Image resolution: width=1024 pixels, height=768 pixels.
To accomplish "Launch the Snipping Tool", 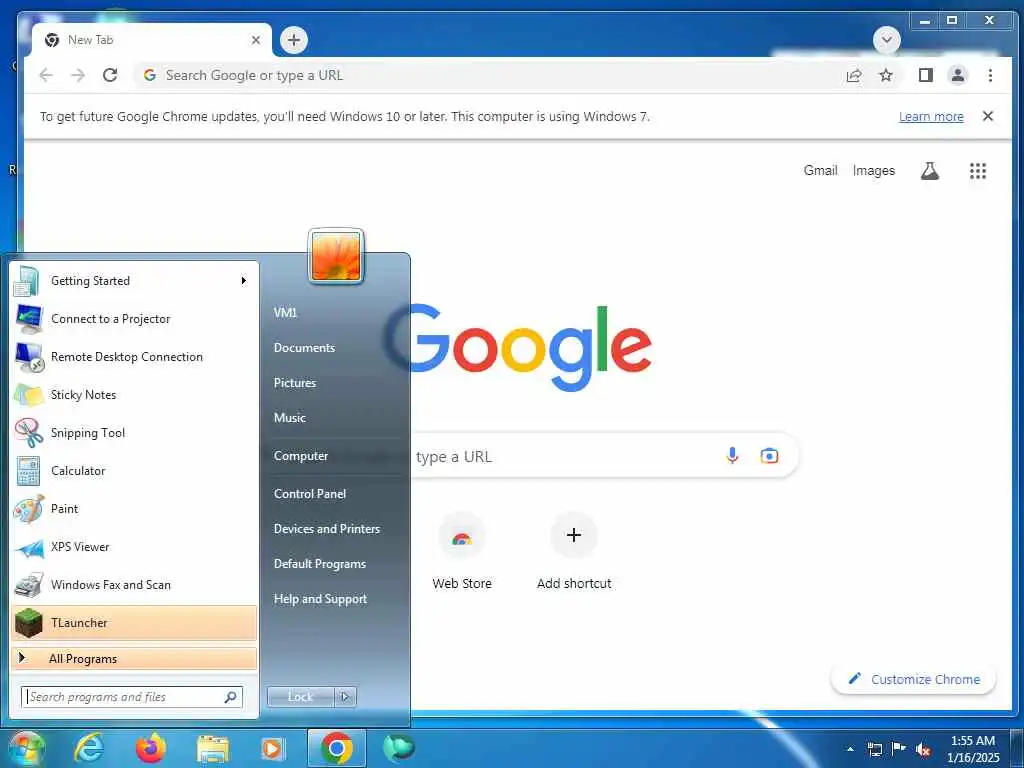I will pos(135,432).
